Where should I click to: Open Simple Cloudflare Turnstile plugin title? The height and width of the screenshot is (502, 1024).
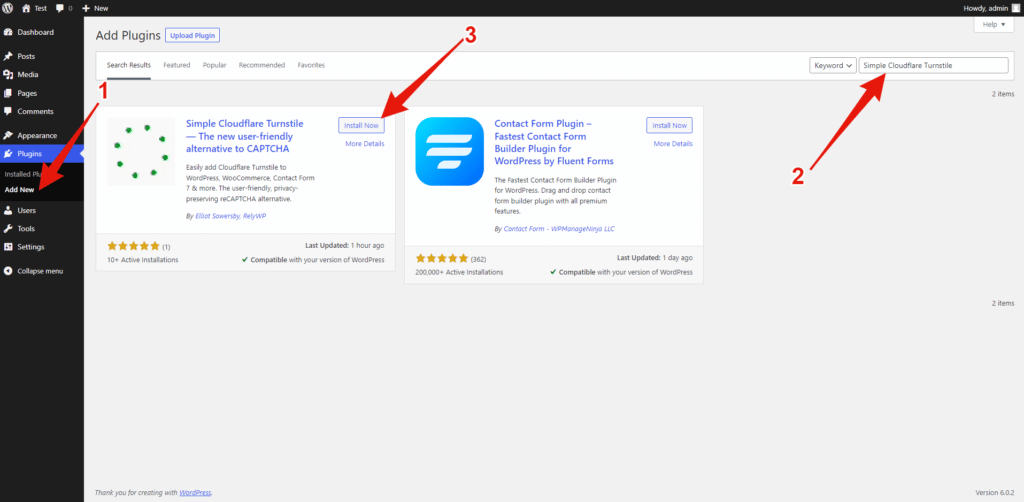pos(245,136)
